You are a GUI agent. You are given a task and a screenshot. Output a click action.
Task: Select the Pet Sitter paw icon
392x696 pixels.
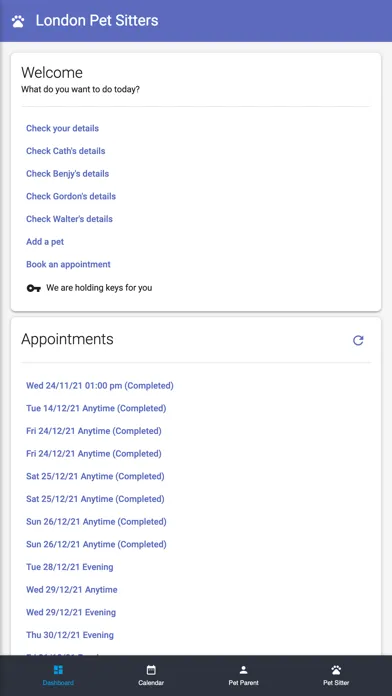coord(336,669)
